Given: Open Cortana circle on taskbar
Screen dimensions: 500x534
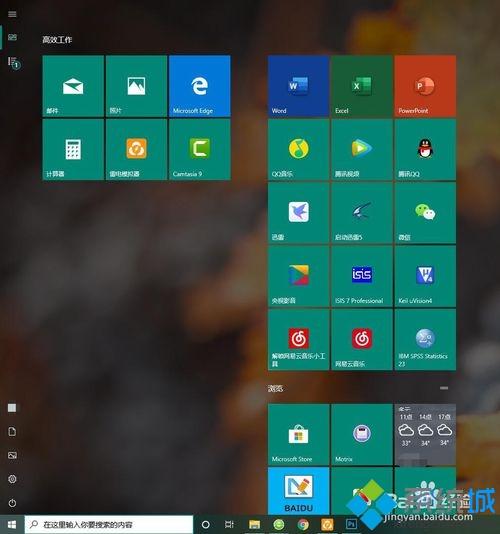Looking at the screenshot, I should pos(205,524).
